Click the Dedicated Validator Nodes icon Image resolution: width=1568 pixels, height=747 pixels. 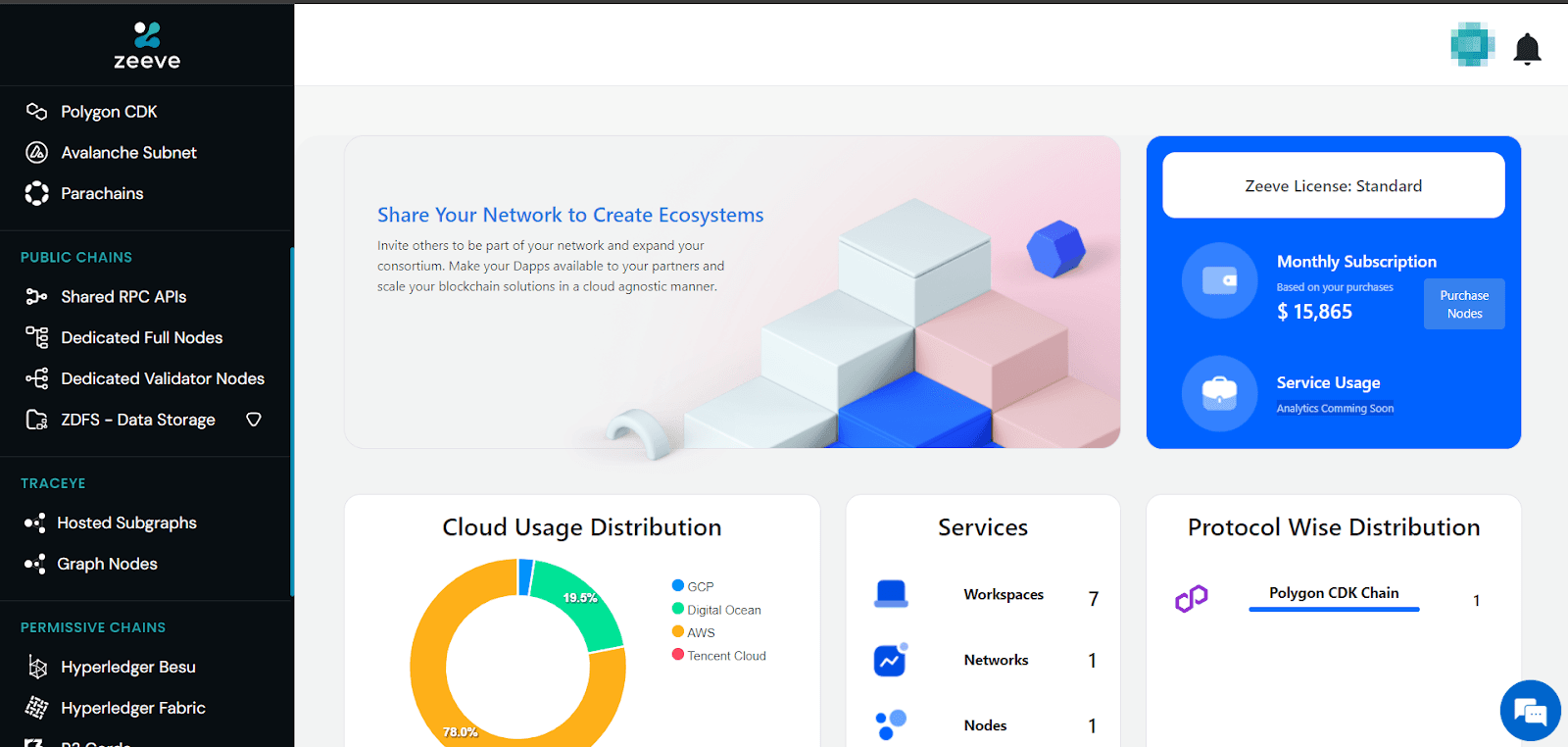(36, 379)
